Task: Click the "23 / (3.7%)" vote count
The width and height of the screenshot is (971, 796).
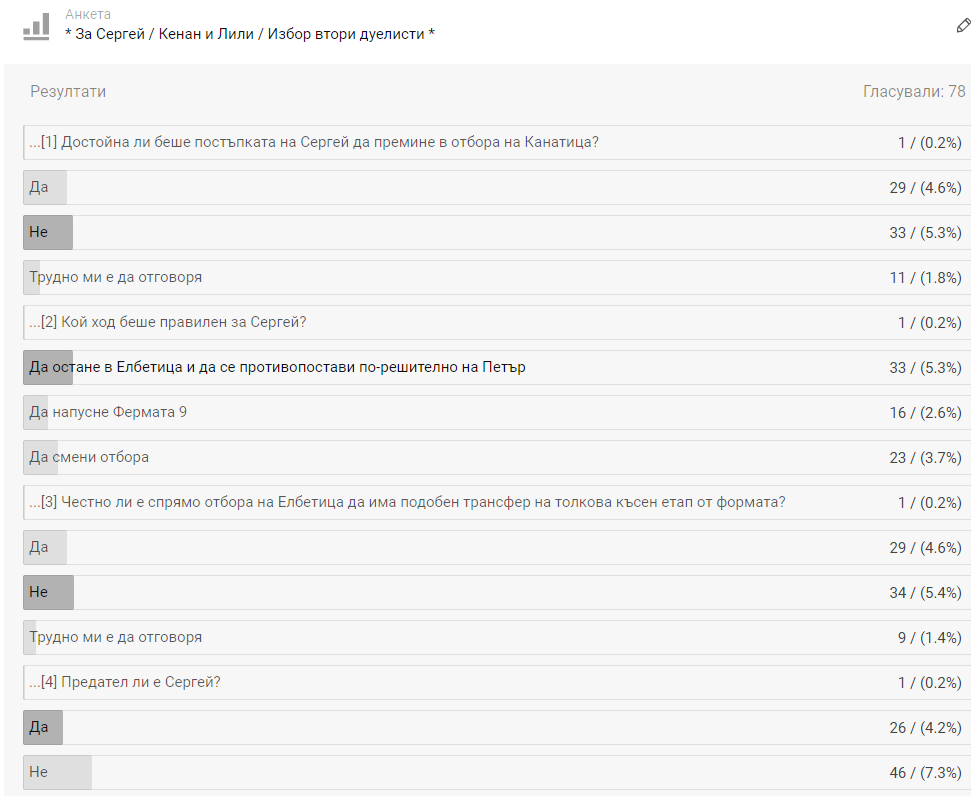Action: [925, 457]
